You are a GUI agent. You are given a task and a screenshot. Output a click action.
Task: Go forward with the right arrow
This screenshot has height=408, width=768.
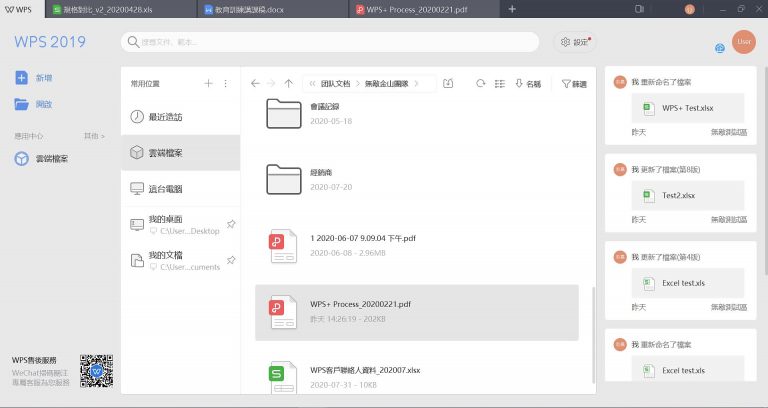[x=271, y=83]
